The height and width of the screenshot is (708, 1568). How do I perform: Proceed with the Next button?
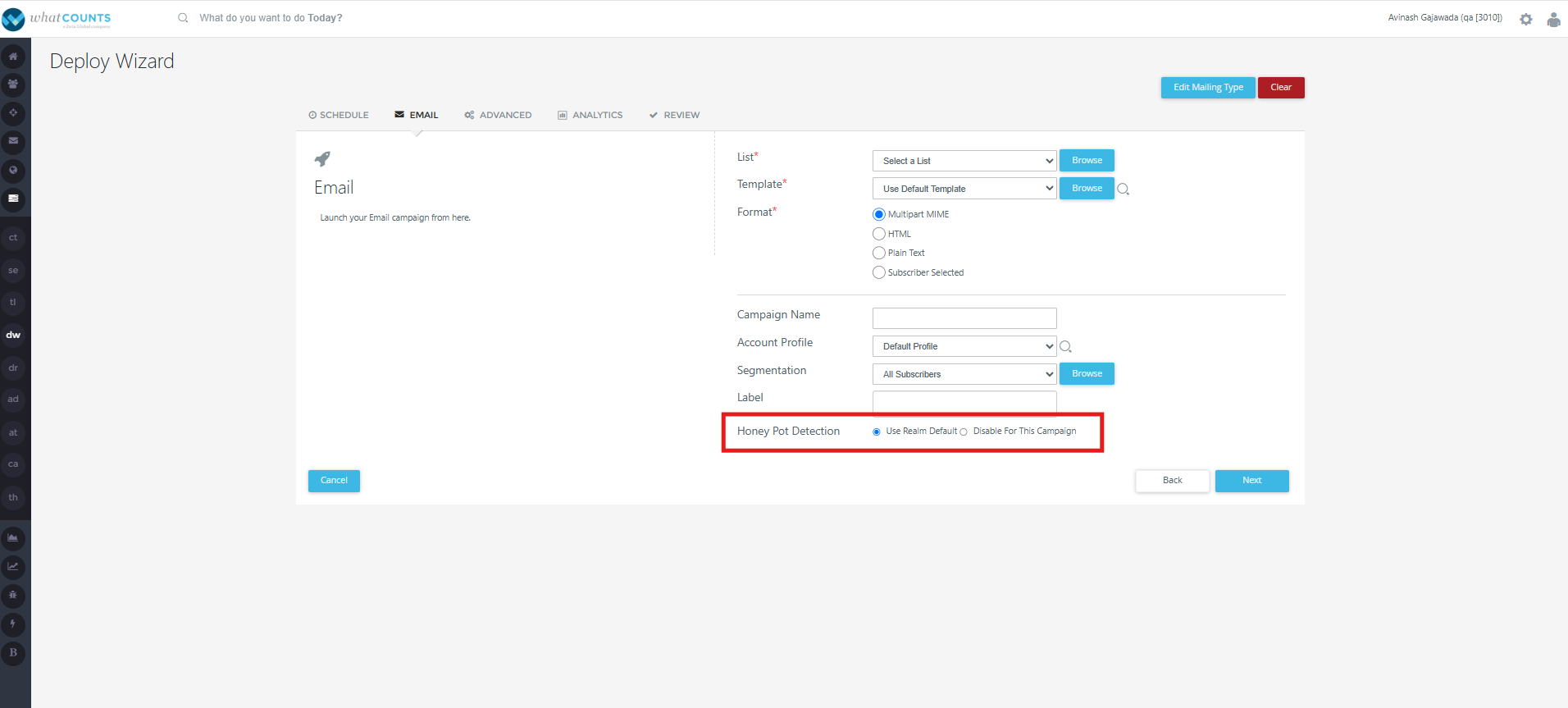tap(1251, 481)
